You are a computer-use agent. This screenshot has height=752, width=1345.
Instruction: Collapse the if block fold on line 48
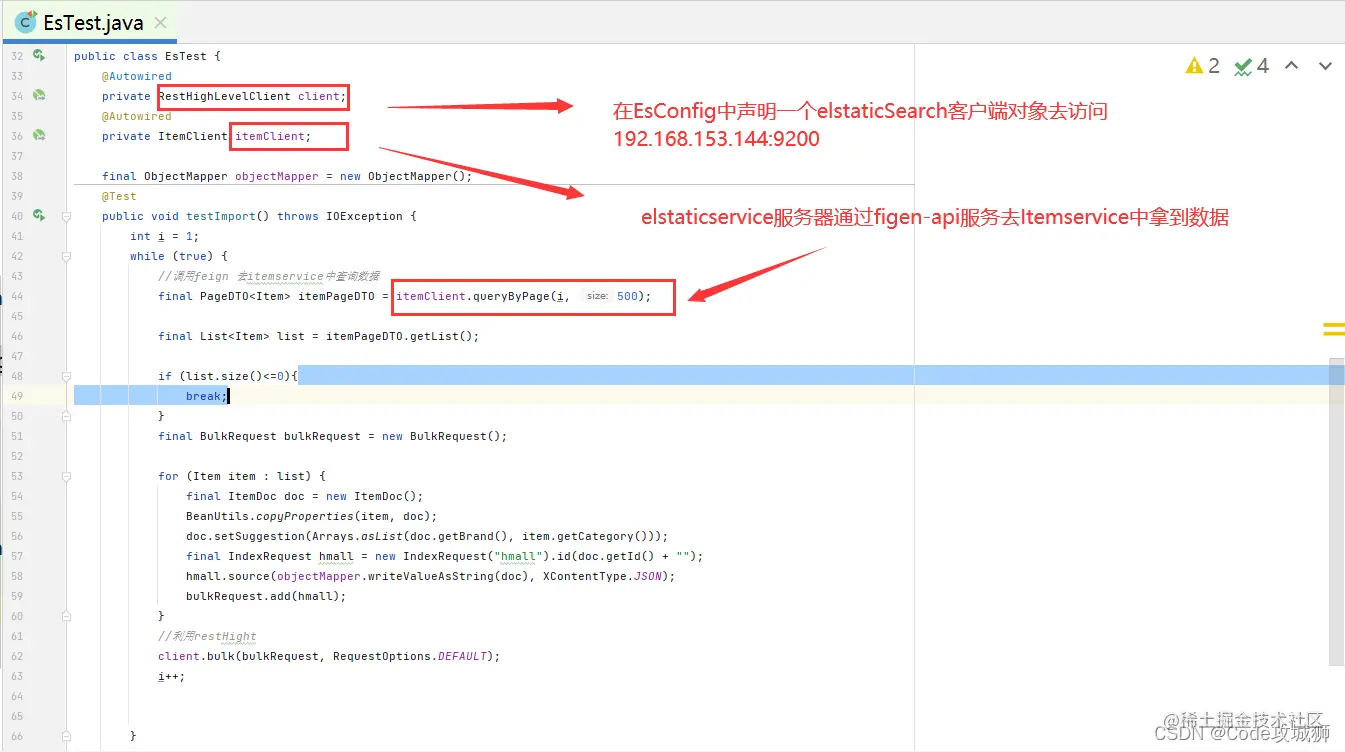[67, 376]
